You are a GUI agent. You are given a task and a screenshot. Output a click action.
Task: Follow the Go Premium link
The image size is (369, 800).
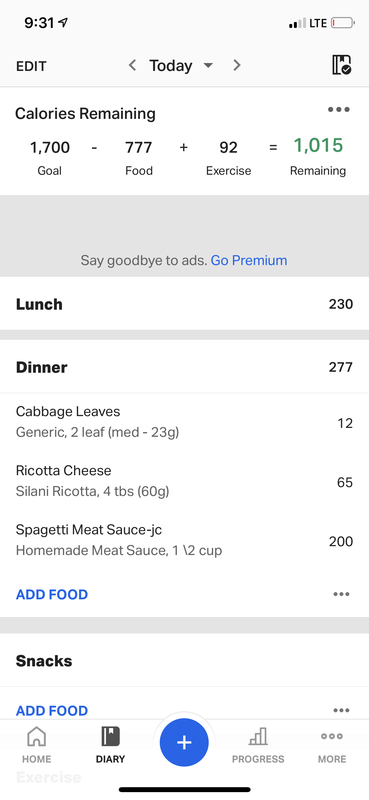point(249,260)
